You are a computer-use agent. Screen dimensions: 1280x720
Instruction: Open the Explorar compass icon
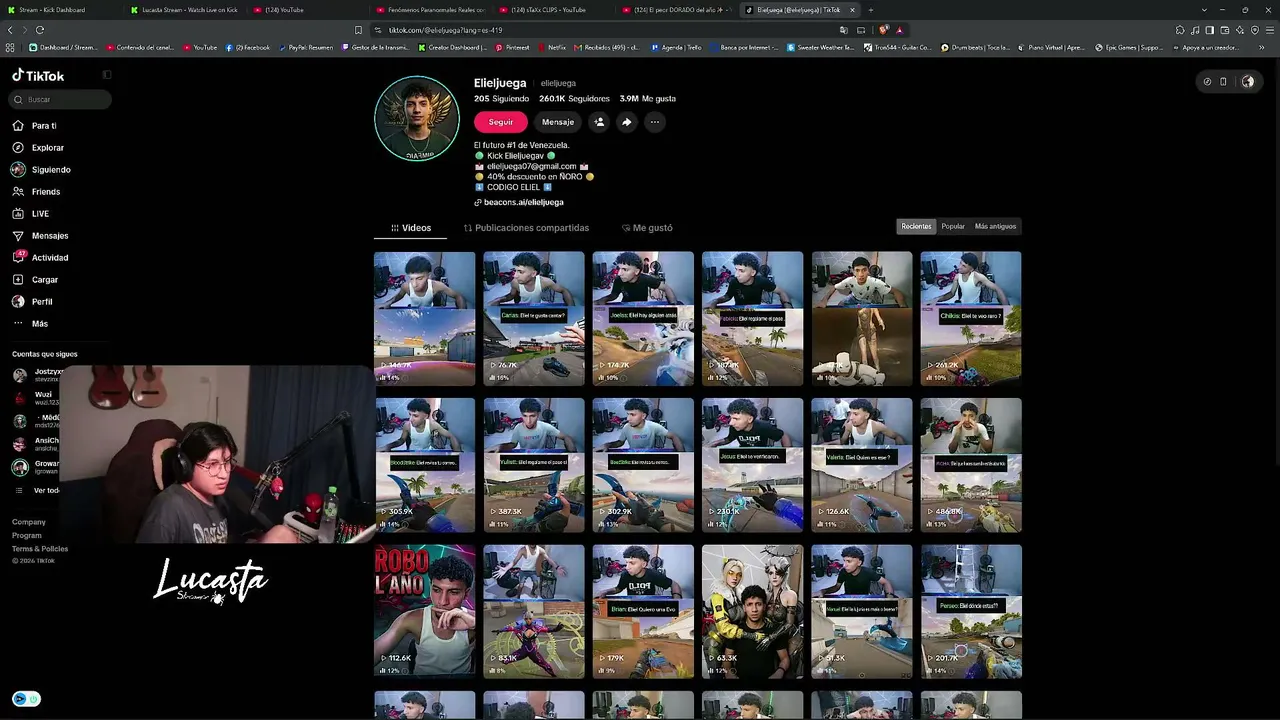pos(18,148)
